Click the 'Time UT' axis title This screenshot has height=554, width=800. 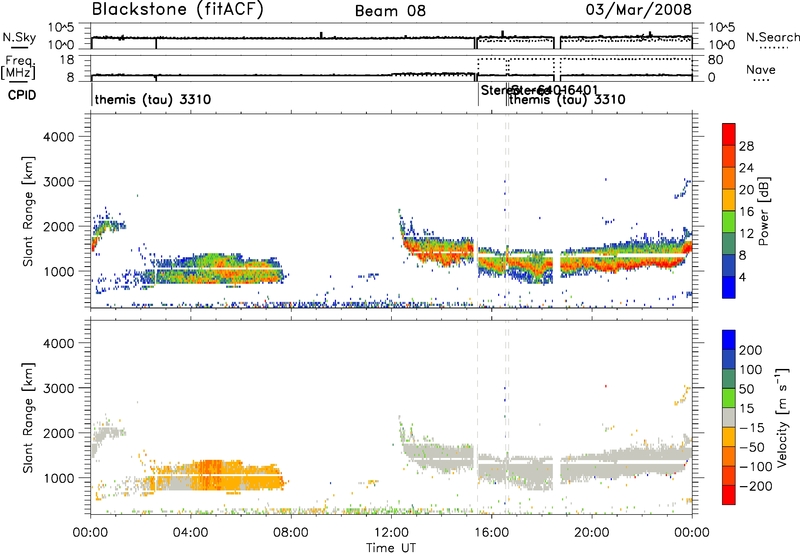(391, 548)
